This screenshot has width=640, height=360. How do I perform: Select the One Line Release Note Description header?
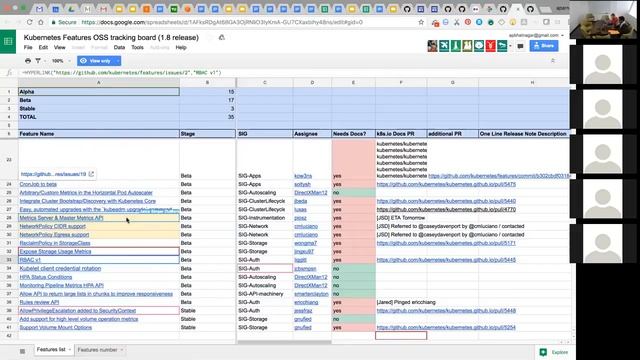coord(524,133)
